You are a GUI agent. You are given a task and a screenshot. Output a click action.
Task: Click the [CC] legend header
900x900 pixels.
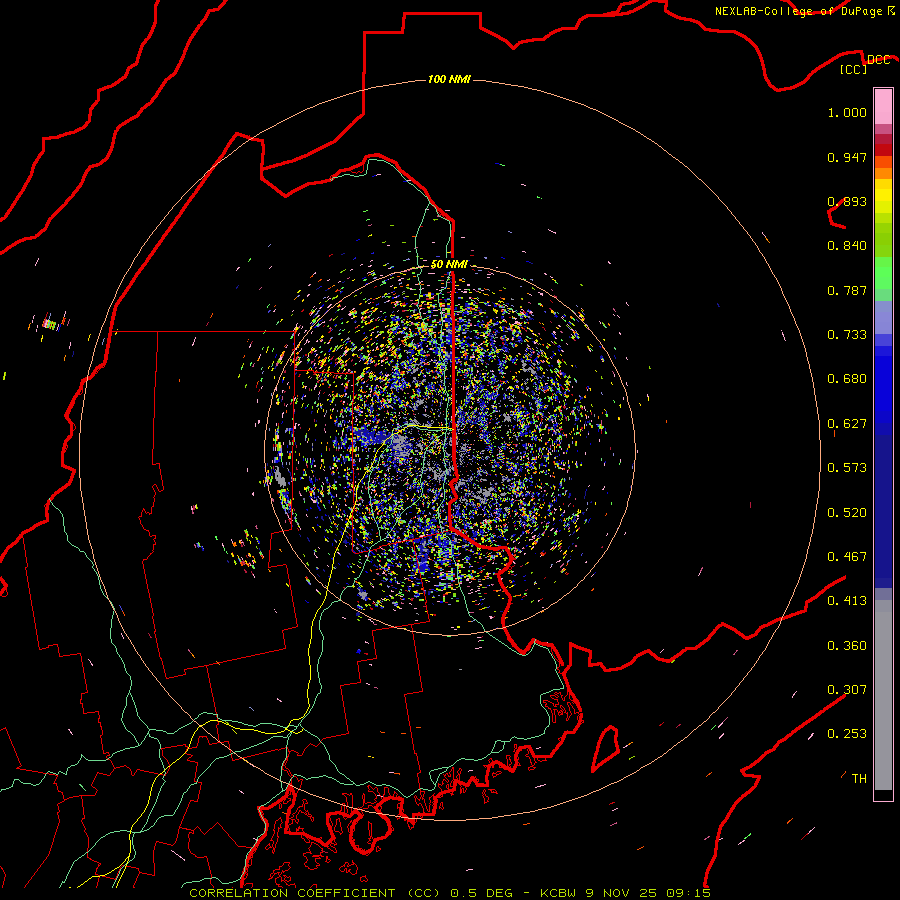pos(853,69)
